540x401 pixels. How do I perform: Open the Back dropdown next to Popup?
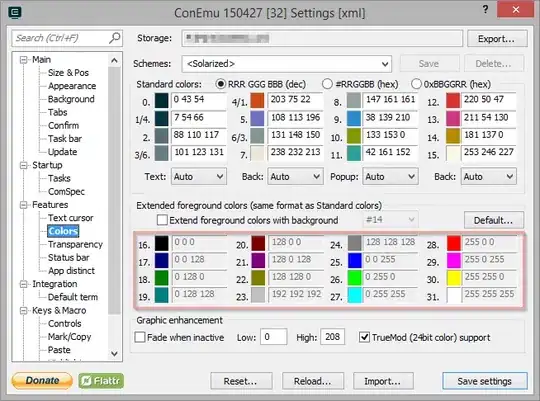pyautogui.click(x=489, y=177)
